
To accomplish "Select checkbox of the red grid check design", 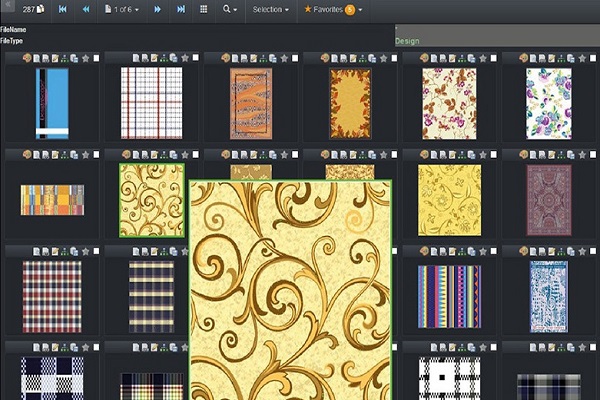I will pyautogui.click(x=196, y=58).
